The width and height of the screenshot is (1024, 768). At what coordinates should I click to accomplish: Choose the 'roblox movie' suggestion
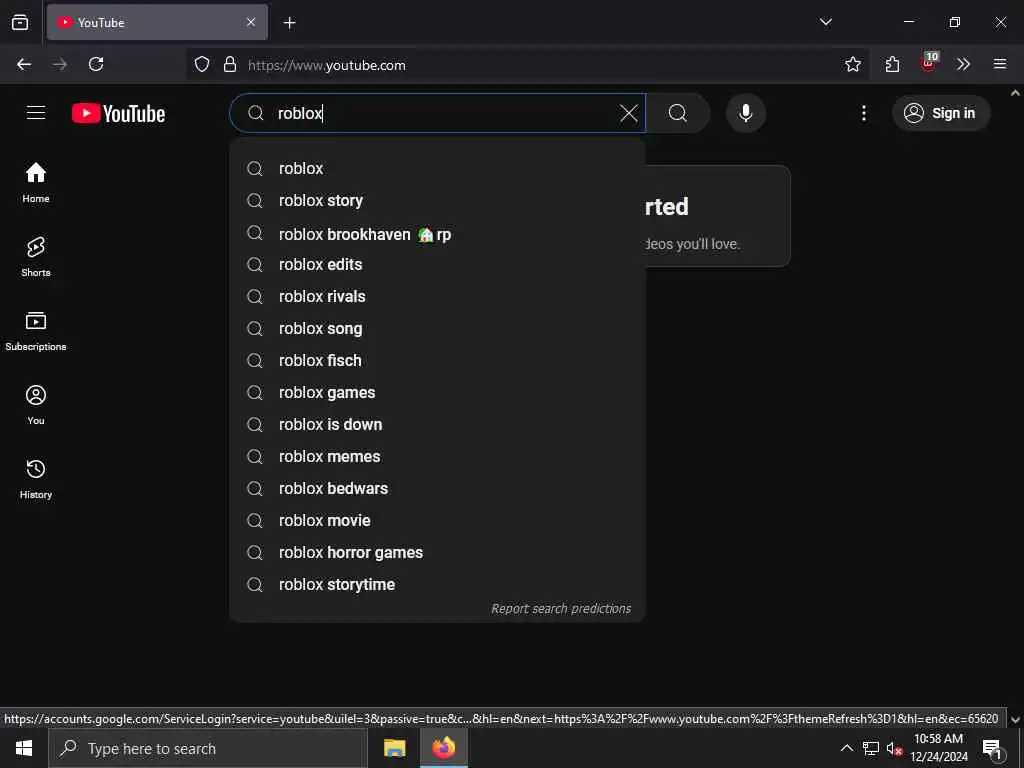pos(438,520)
